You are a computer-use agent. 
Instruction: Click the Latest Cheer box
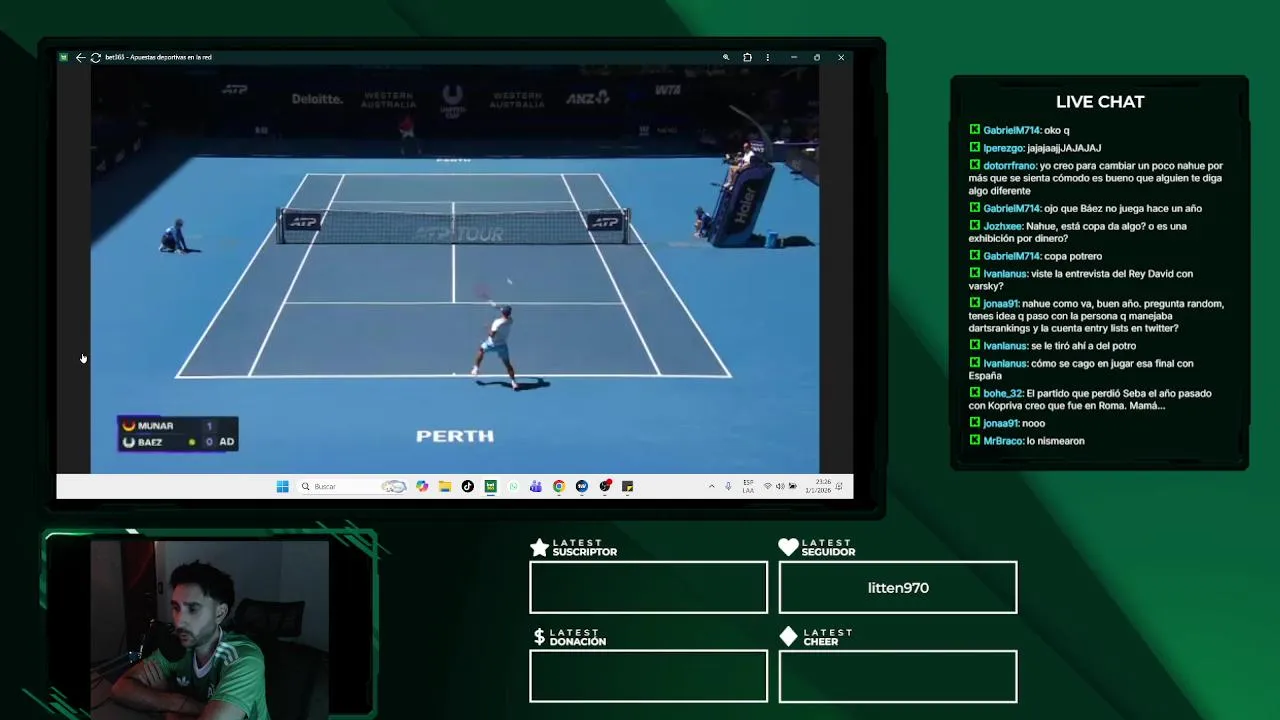pyautogui.click(x=898, y=676)
